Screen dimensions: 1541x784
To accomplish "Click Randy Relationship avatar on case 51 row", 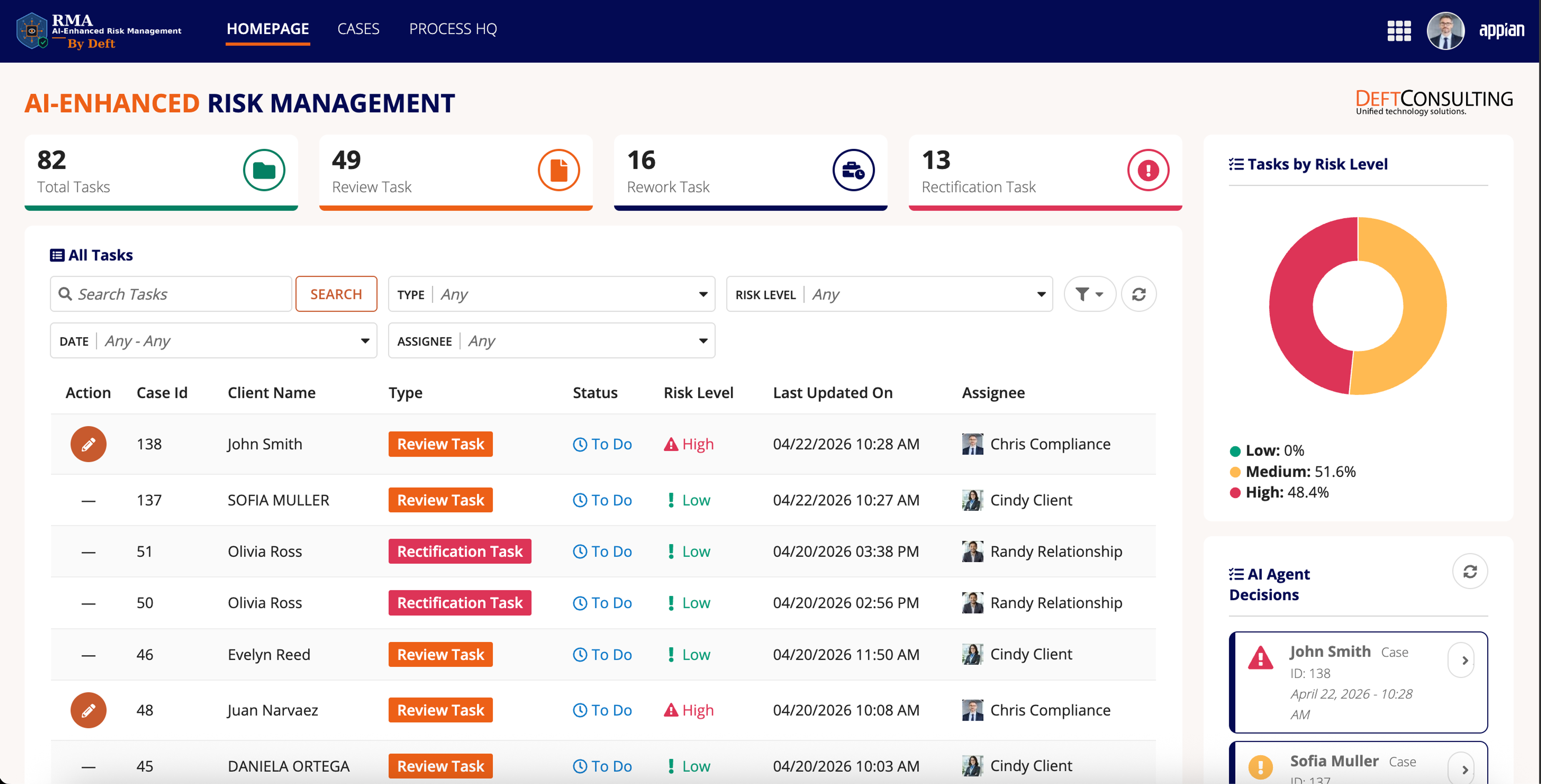I will click(x=973, y=551).
